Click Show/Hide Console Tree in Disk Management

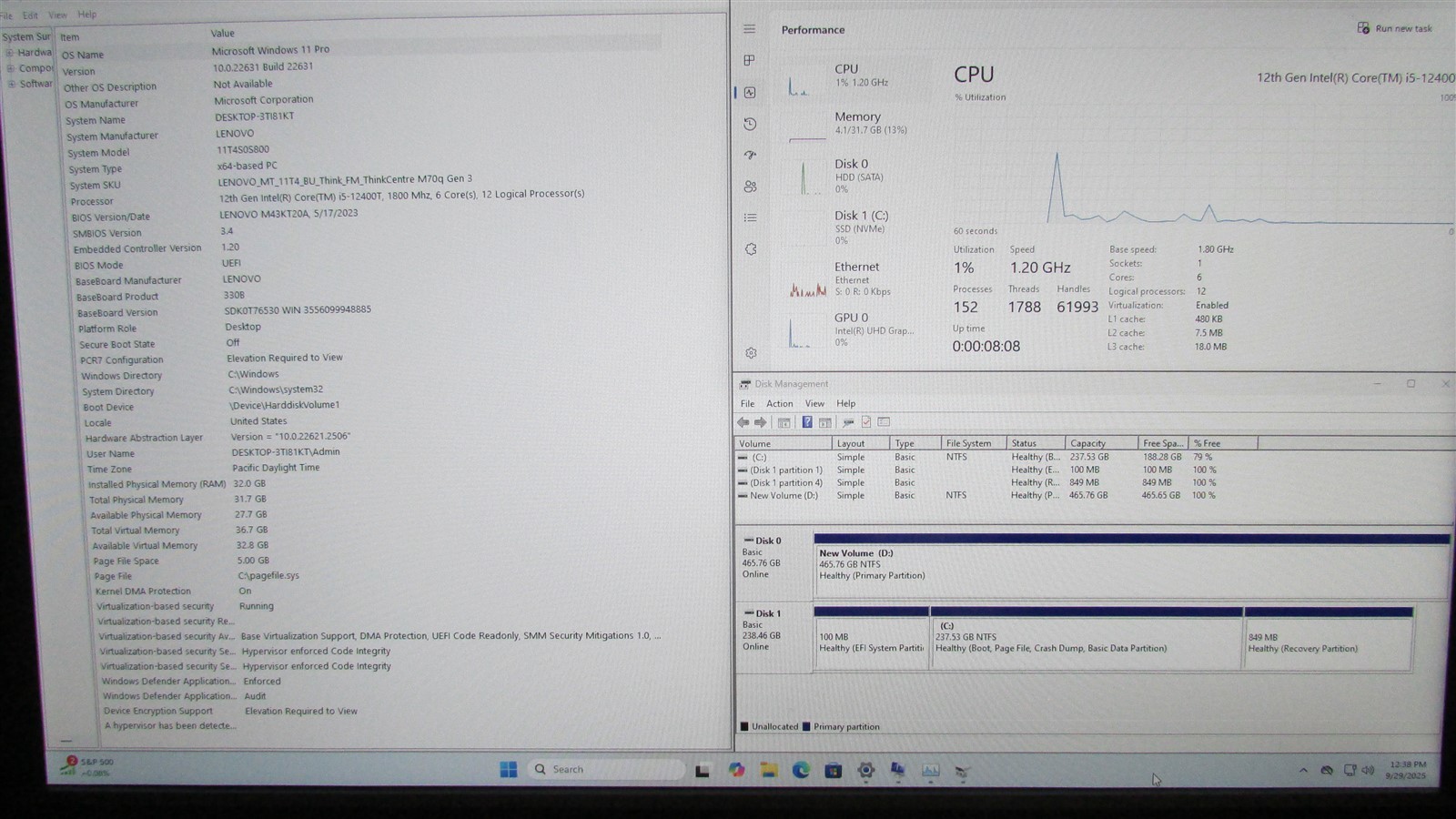coord(784,422)
